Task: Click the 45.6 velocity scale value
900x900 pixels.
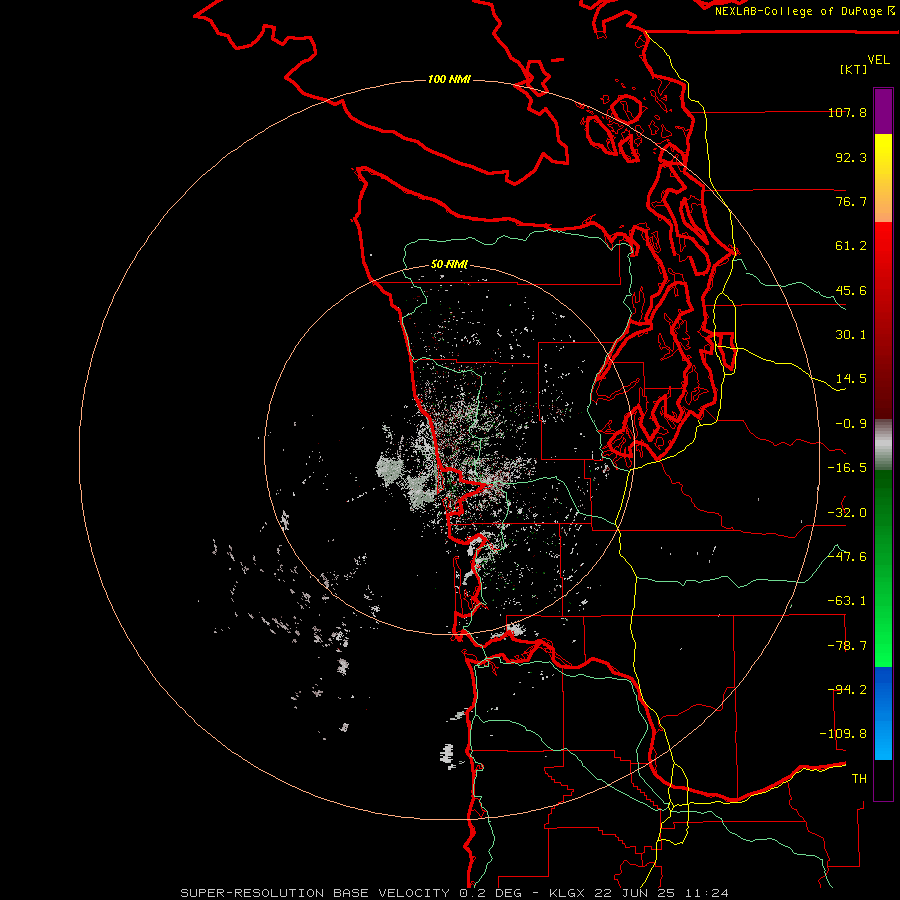Action: click(851, 290)
